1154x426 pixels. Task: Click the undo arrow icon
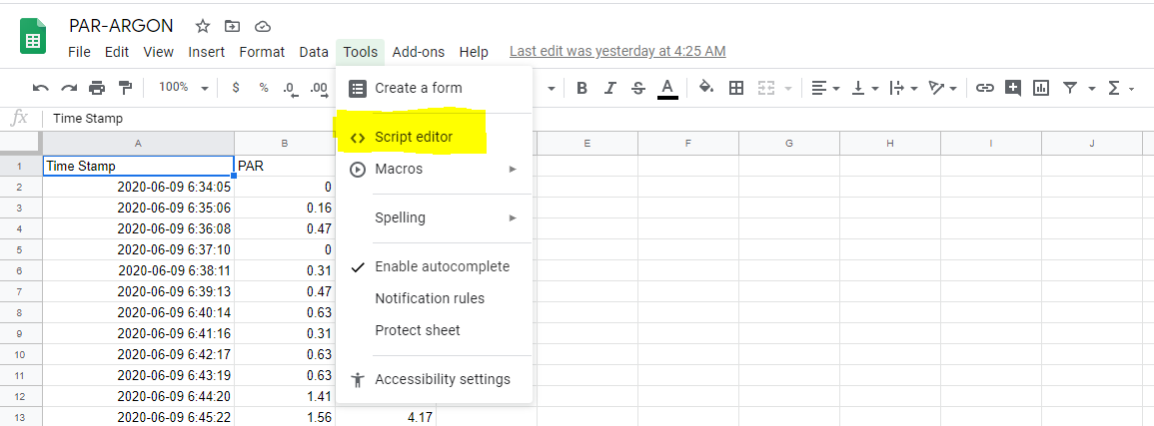coord(40,88)
